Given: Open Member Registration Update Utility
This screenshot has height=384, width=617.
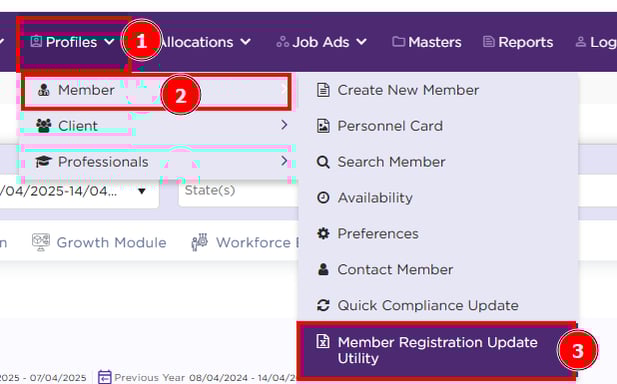Looking at the screenshot, I should click(x=437, y=351).
